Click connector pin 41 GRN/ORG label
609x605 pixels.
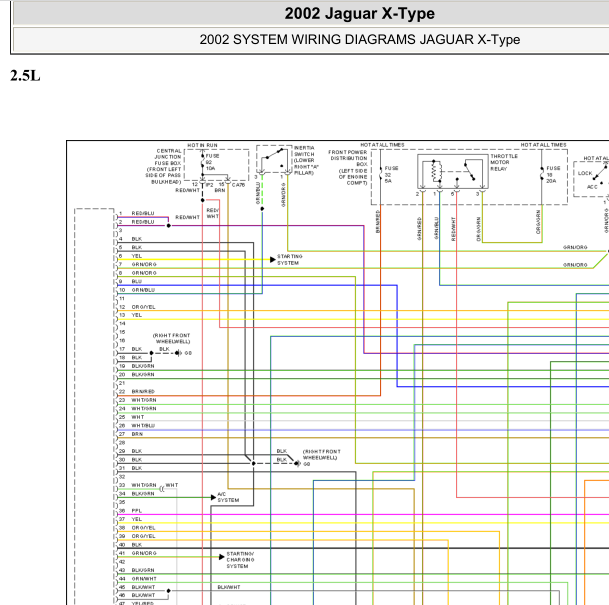144,553
